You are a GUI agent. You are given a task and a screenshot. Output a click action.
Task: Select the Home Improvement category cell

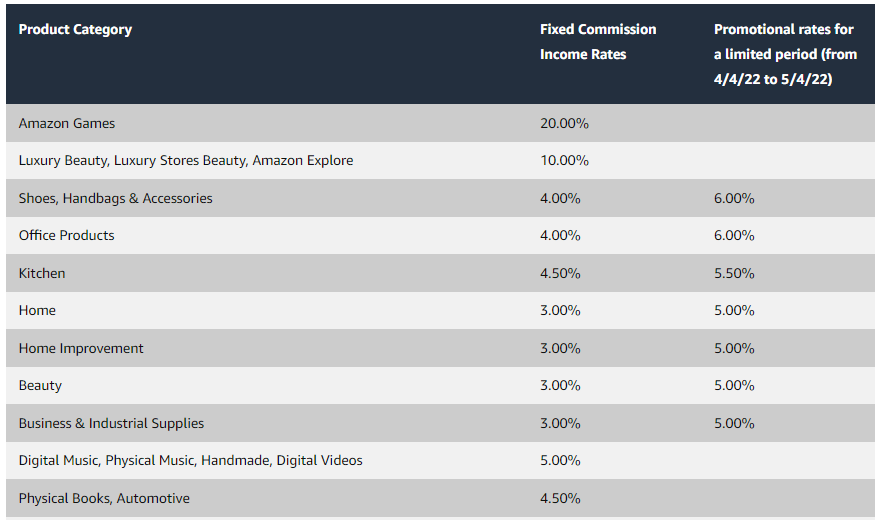click(81, 348)
